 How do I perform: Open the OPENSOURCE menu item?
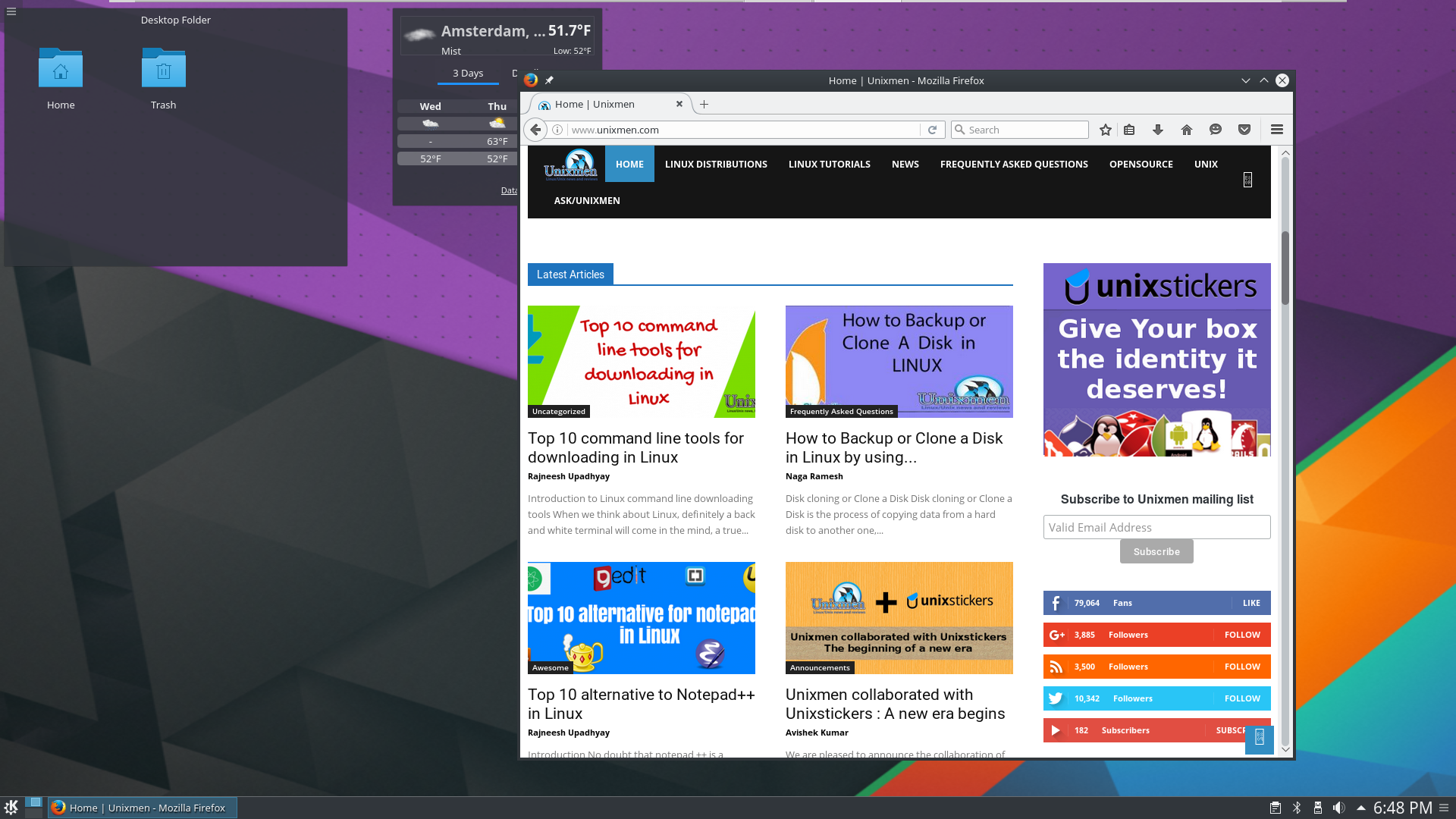click(x=1141, y=164)
